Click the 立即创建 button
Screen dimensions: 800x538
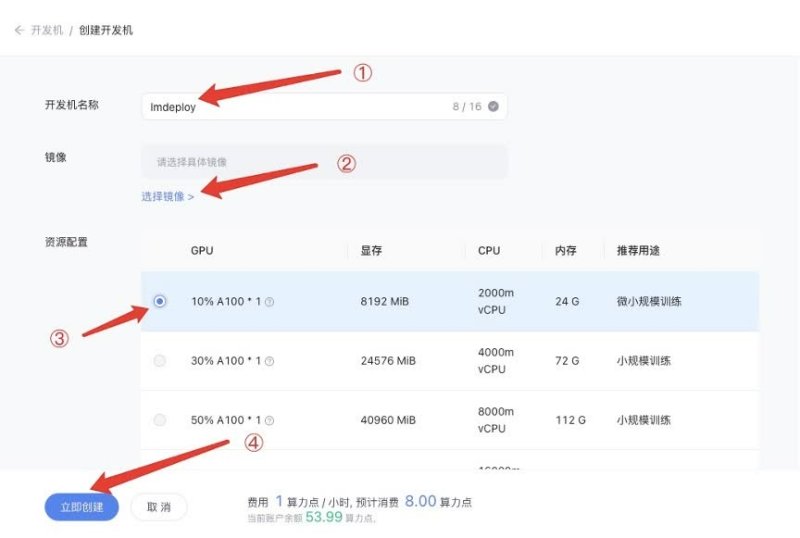click(82, 507)
